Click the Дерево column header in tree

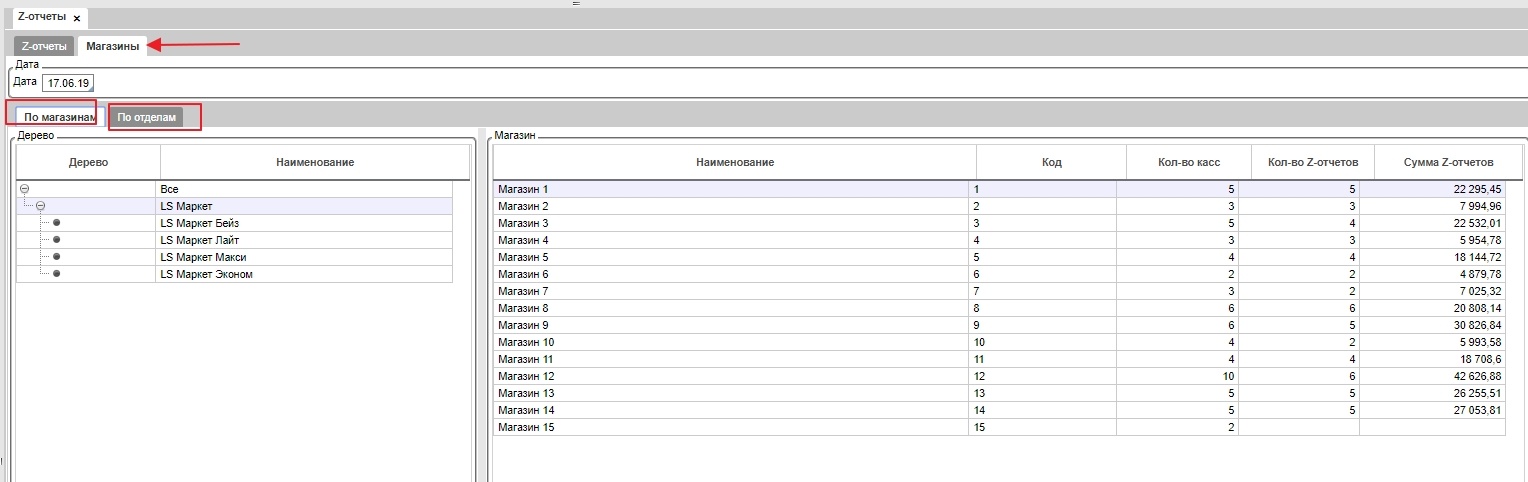pos(88,162)
